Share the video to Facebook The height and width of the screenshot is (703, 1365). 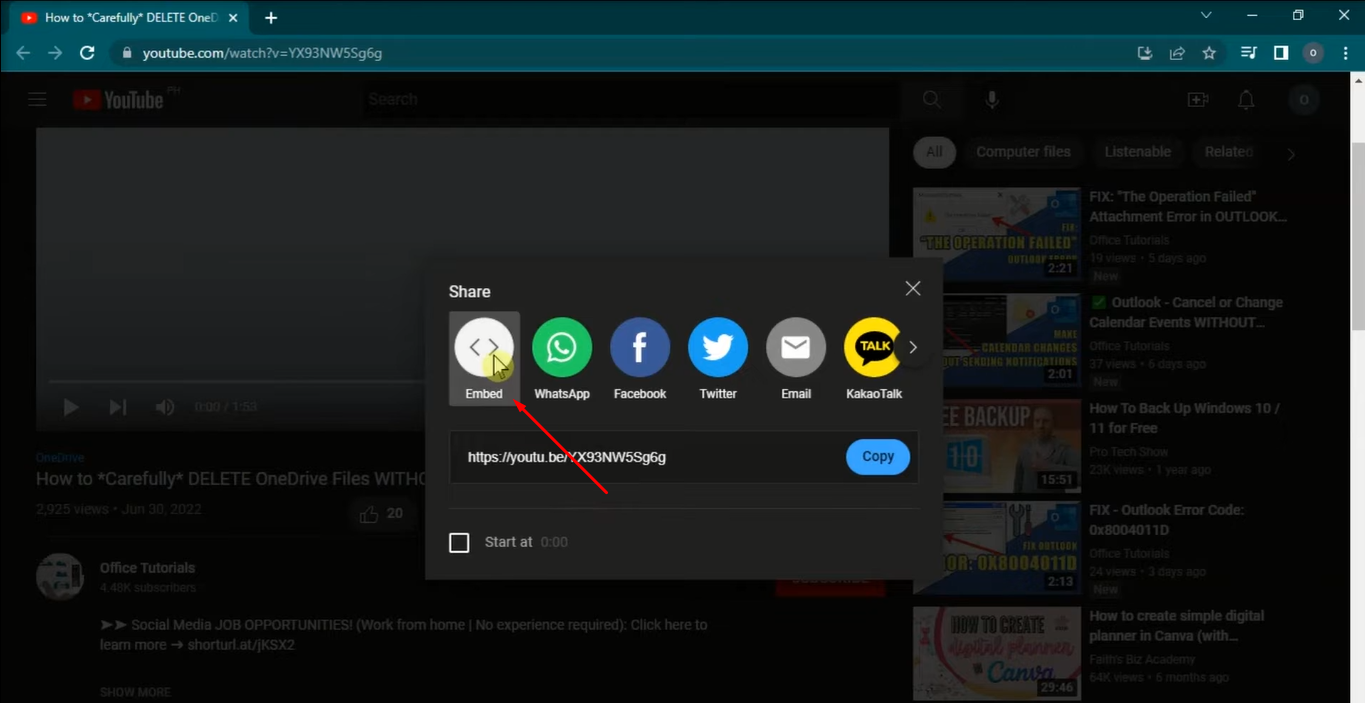pyautogui.click(x=639, y=346)
